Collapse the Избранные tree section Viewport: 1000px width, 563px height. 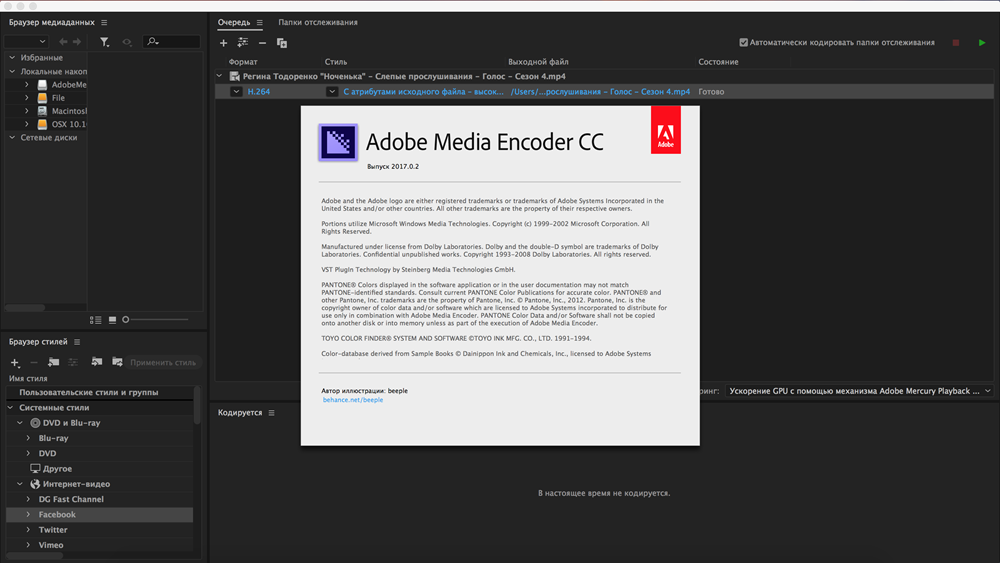[x=12, y=57]
